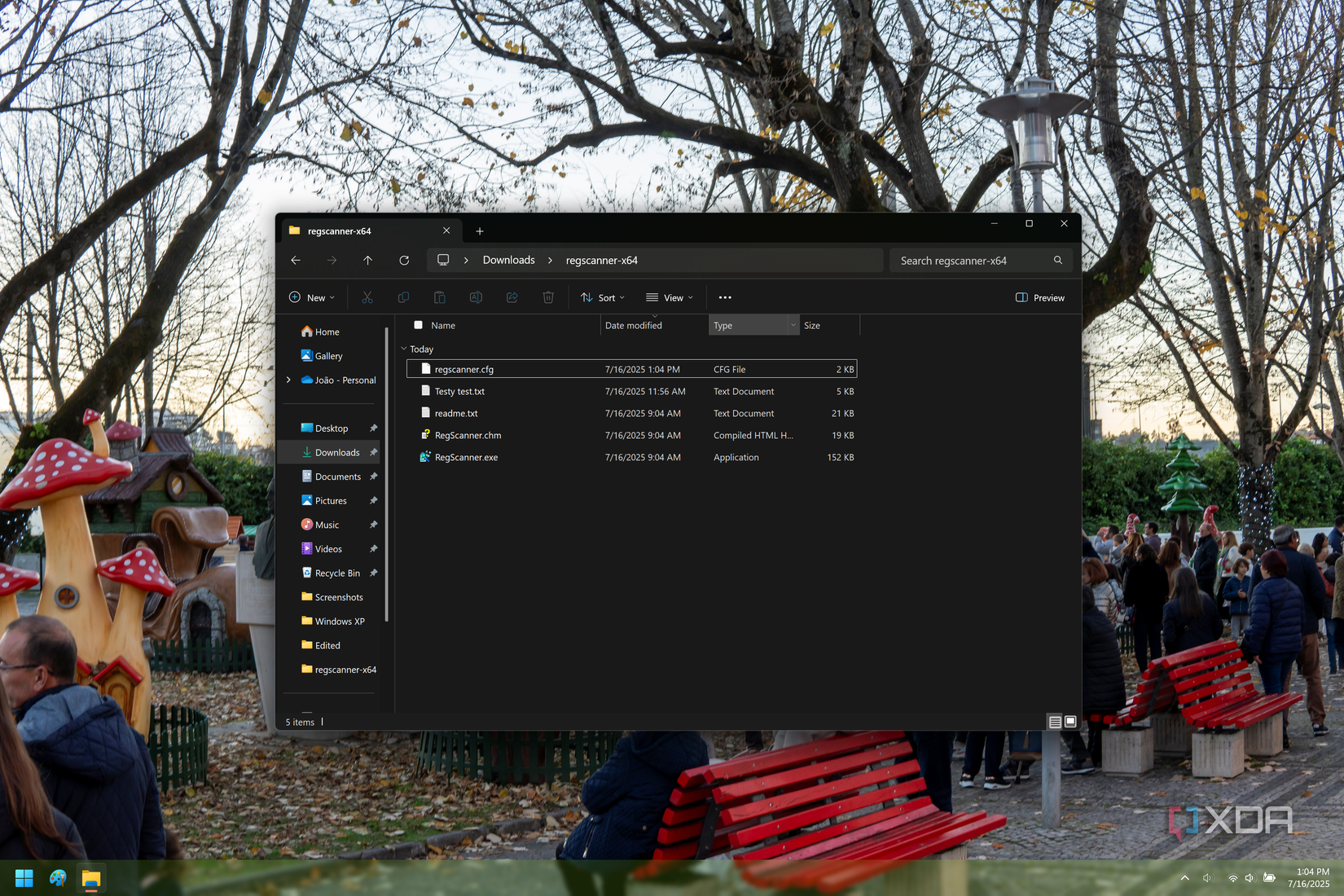Click Downloads in the breadcrumb bar
Screen dimensions: 1344x896
[x=508, y=260]
